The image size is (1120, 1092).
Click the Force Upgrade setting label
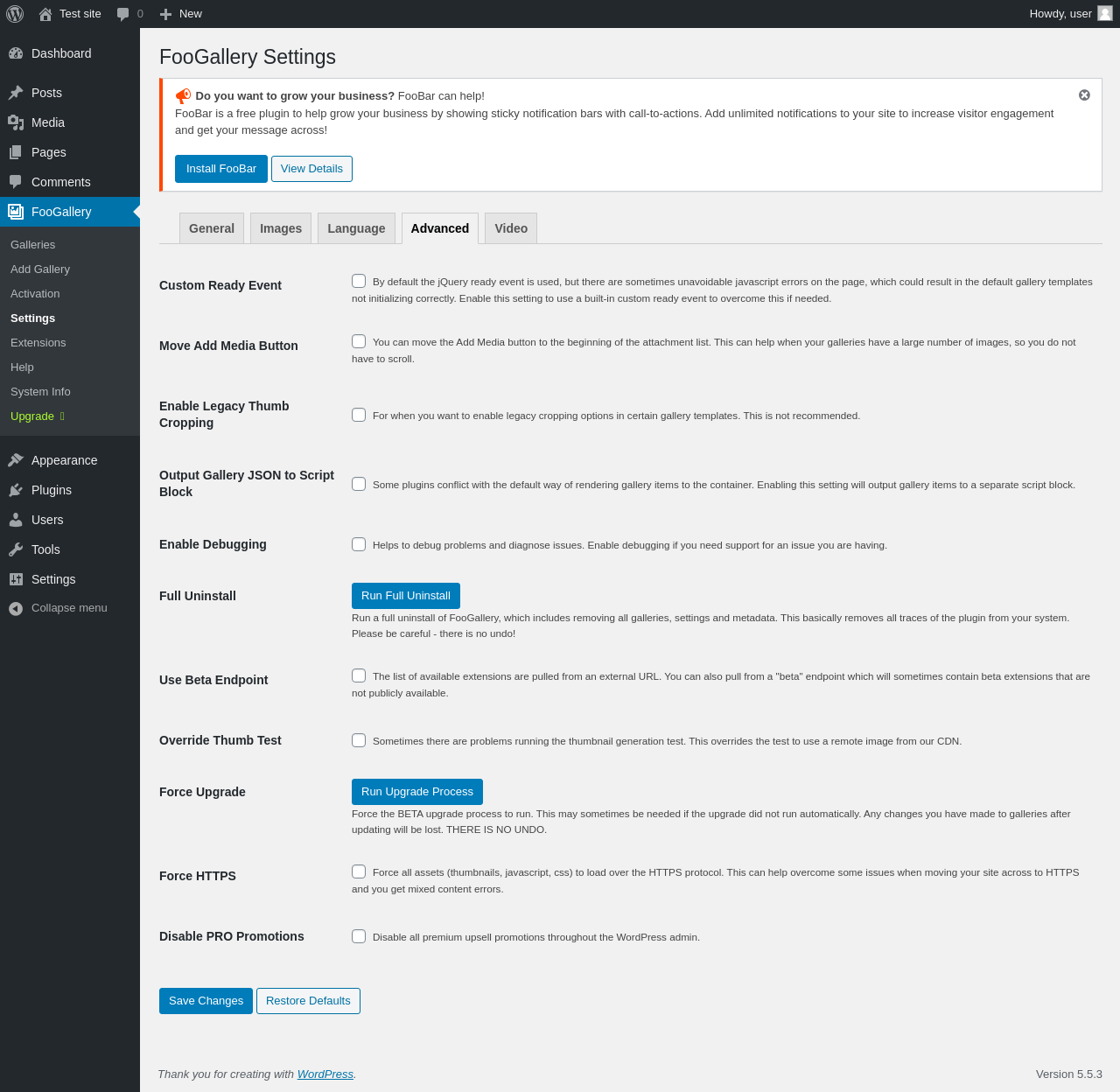click(x=202, y=792)
